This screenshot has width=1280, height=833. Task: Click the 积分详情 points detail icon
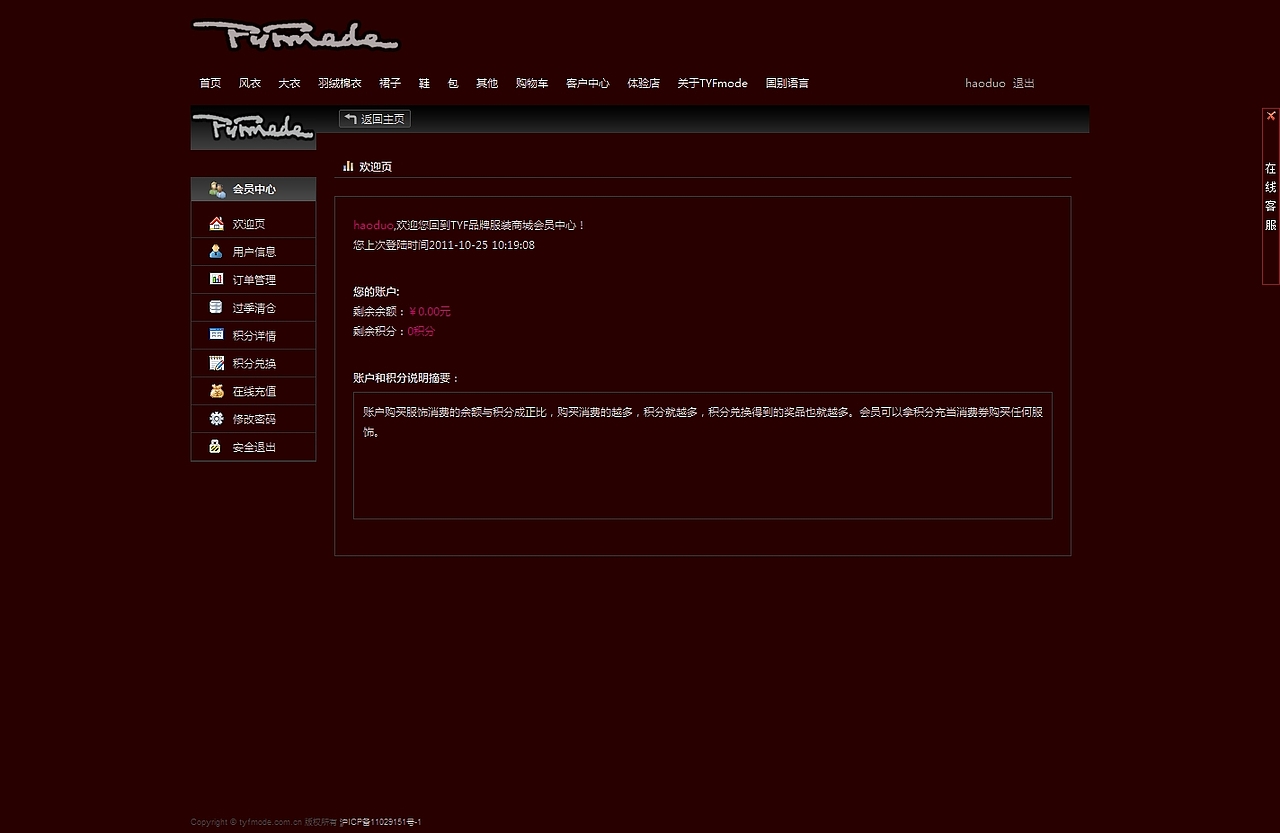[x=216, y=335]
